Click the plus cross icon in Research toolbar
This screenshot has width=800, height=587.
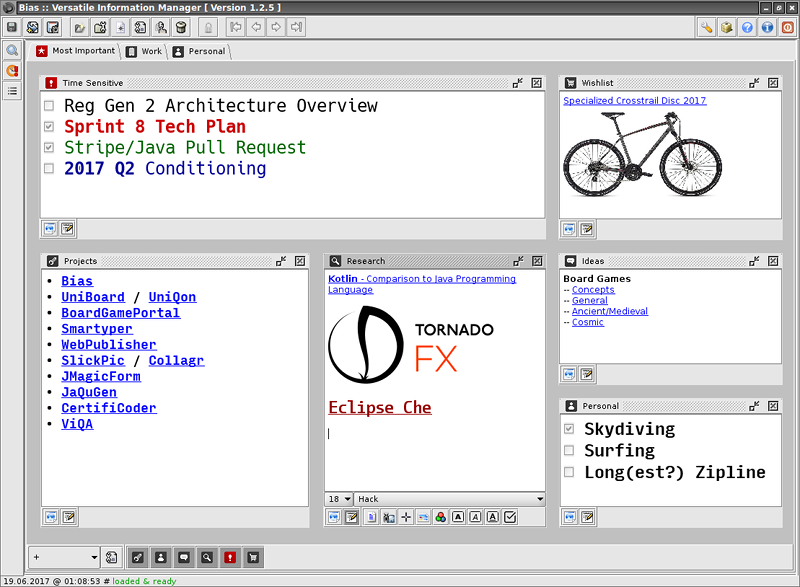click(406, 517)
